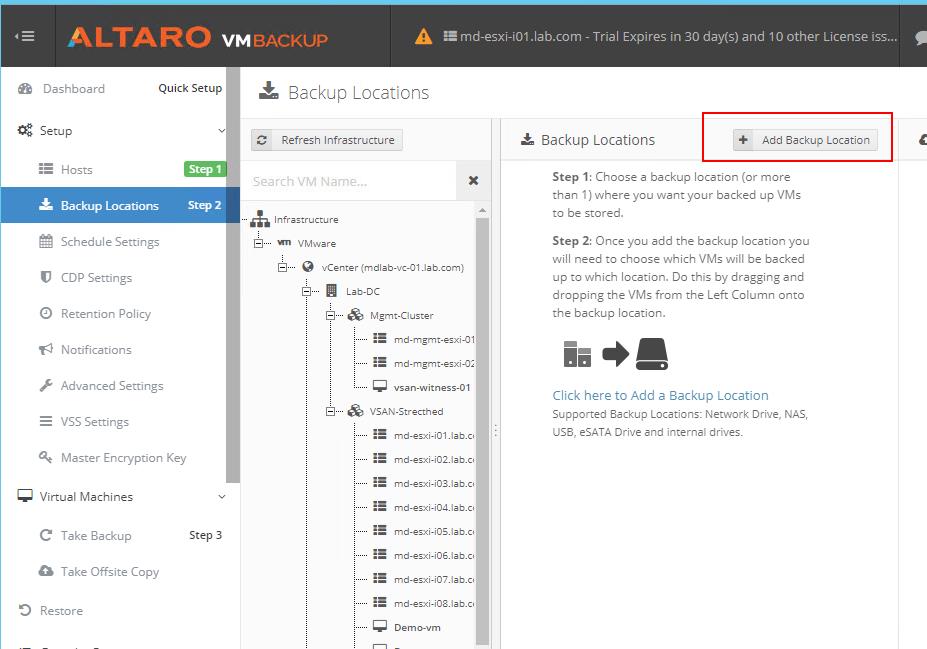This screenshot has width=927, height=649.
Task: Click the Altaro VM Backup logo
Action: point(197,38)
